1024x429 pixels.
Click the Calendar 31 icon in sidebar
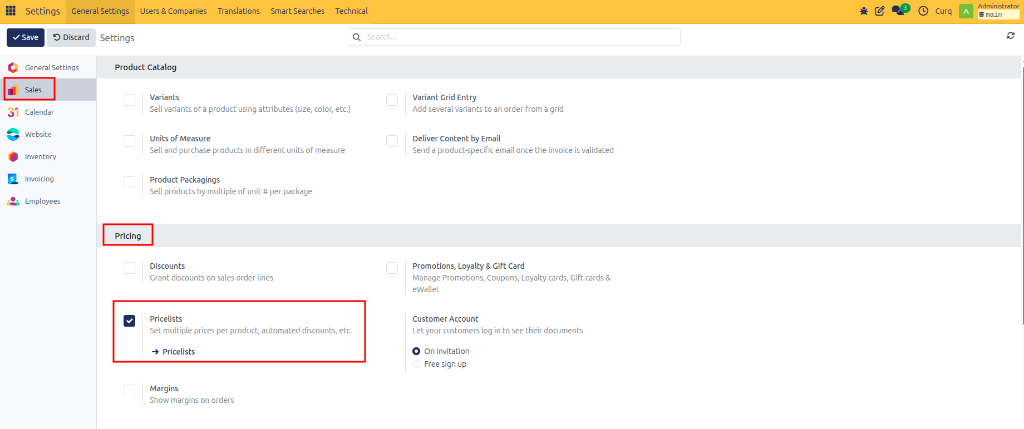(x=12, y=112)
